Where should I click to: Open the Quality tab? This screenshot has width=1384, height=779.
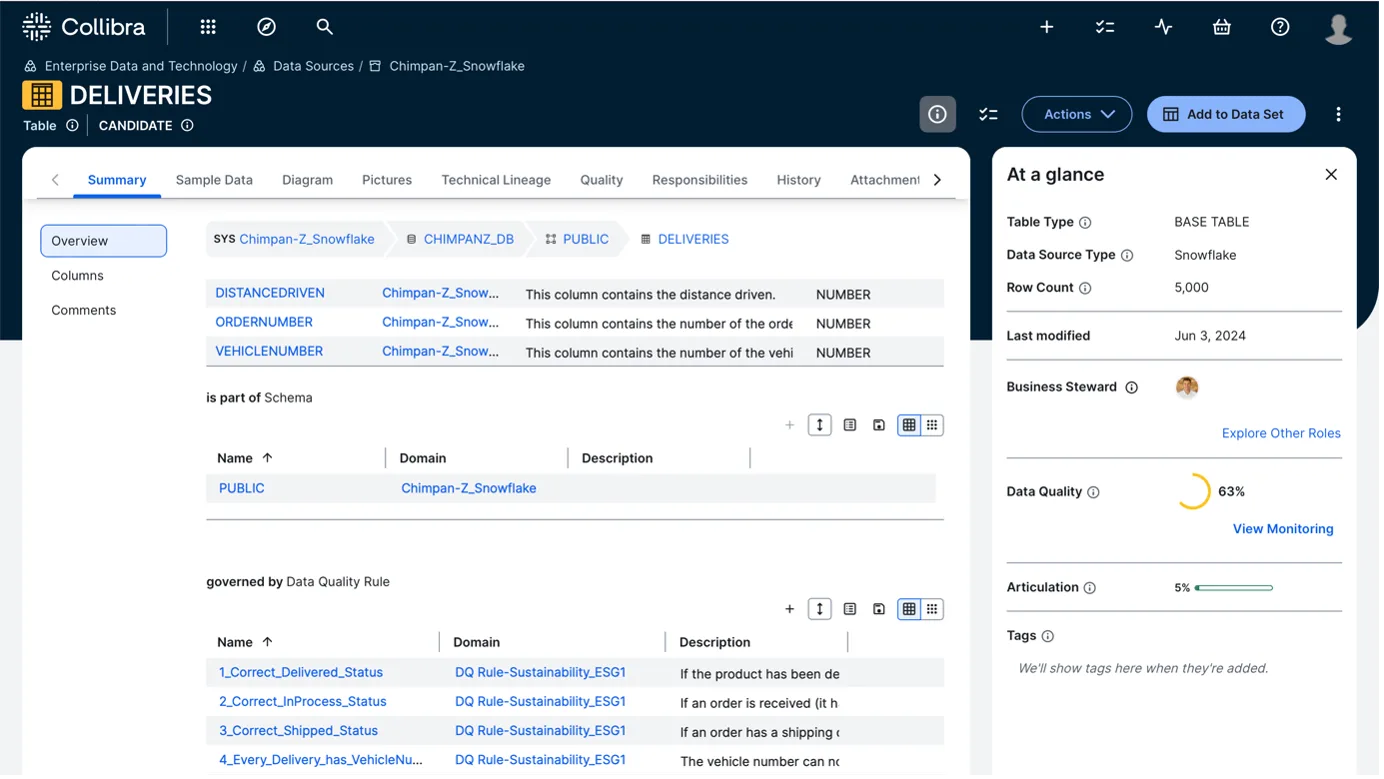click(601, 180)
